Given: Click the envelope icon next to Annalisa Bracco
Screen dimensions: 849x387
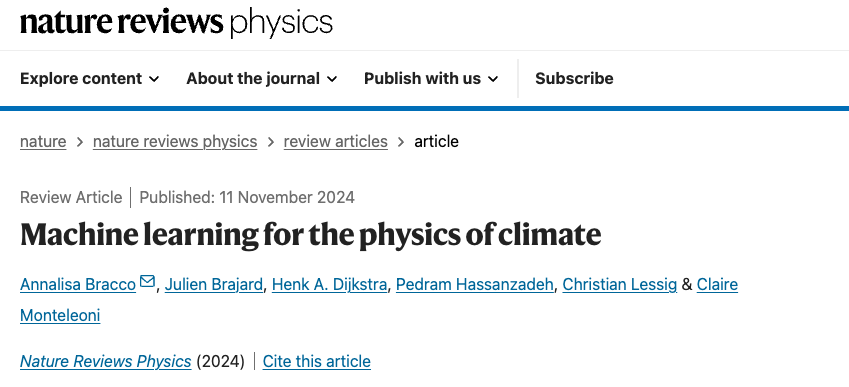Looking at the screenshot, I should (x=147, y=281).
